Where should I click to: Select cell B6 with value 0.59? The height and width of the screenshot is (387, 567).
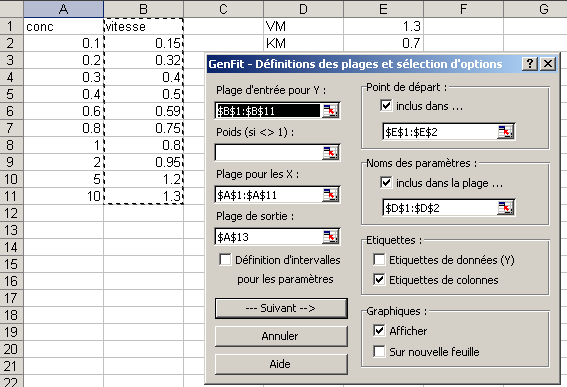point(144,111)
